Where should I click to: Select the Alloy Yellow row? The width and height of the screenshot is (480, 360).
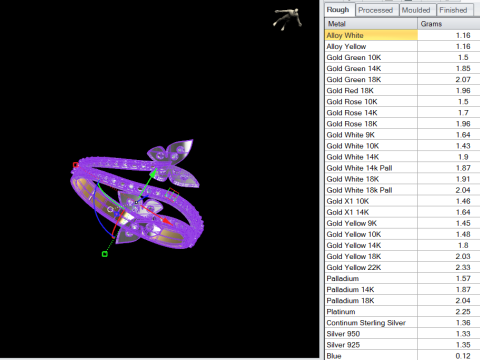(402, 46)
